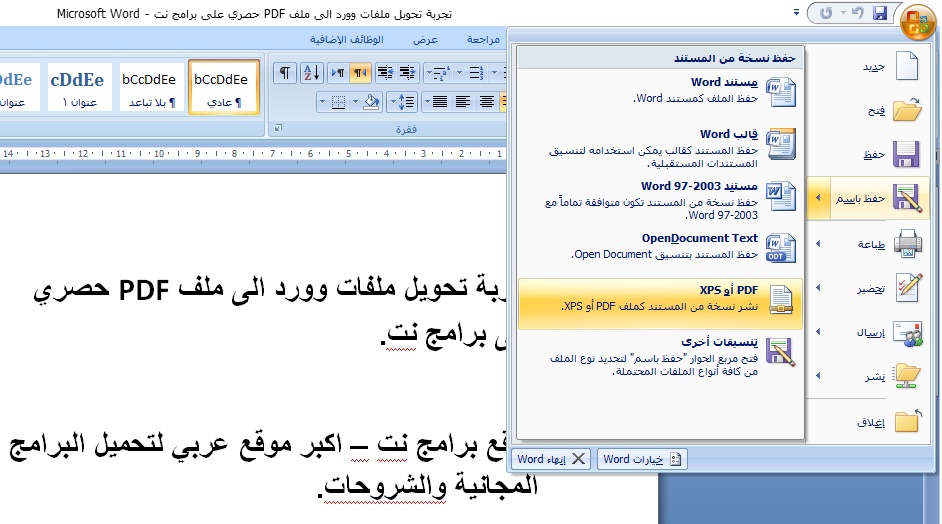Toggle Justify paragraph alignment
Image resolution: width=942 pixels, height=524 pixels.
(x=440, y=102)
